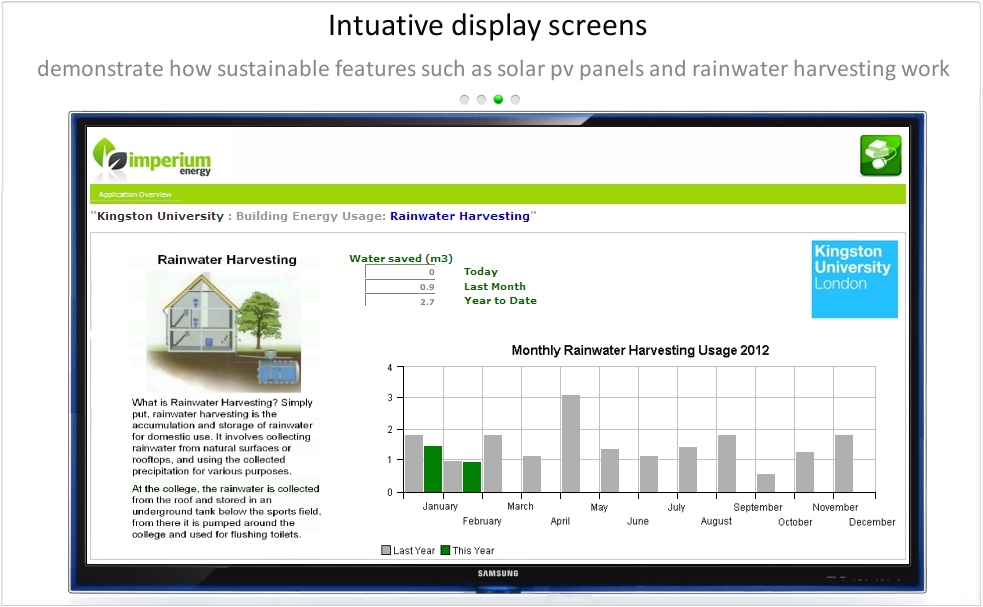Click the tall grey April bar
The height and width of the screenshot is (607, 983).
click(571, 443)
